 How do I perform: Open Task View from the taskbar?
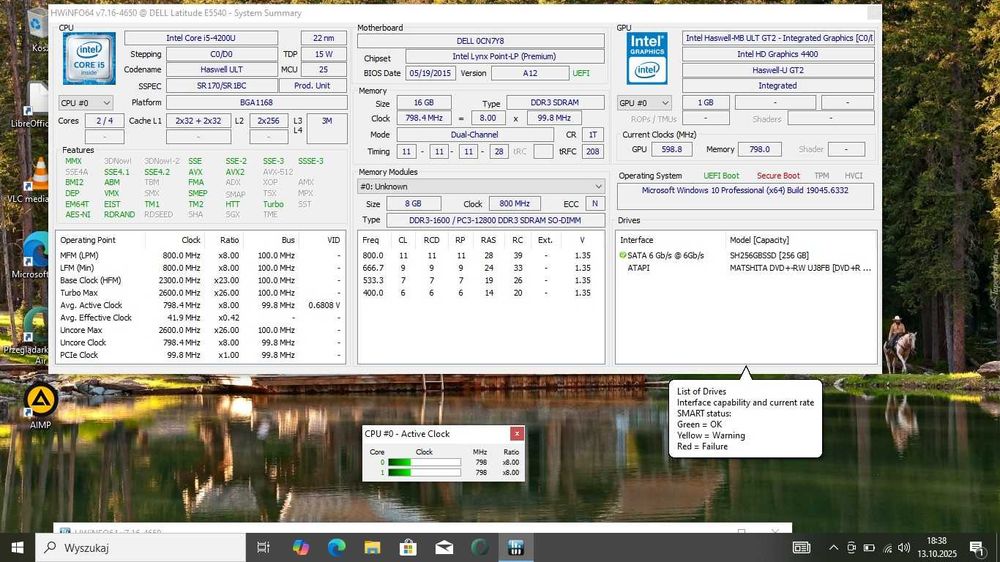[x=263, y=547]
